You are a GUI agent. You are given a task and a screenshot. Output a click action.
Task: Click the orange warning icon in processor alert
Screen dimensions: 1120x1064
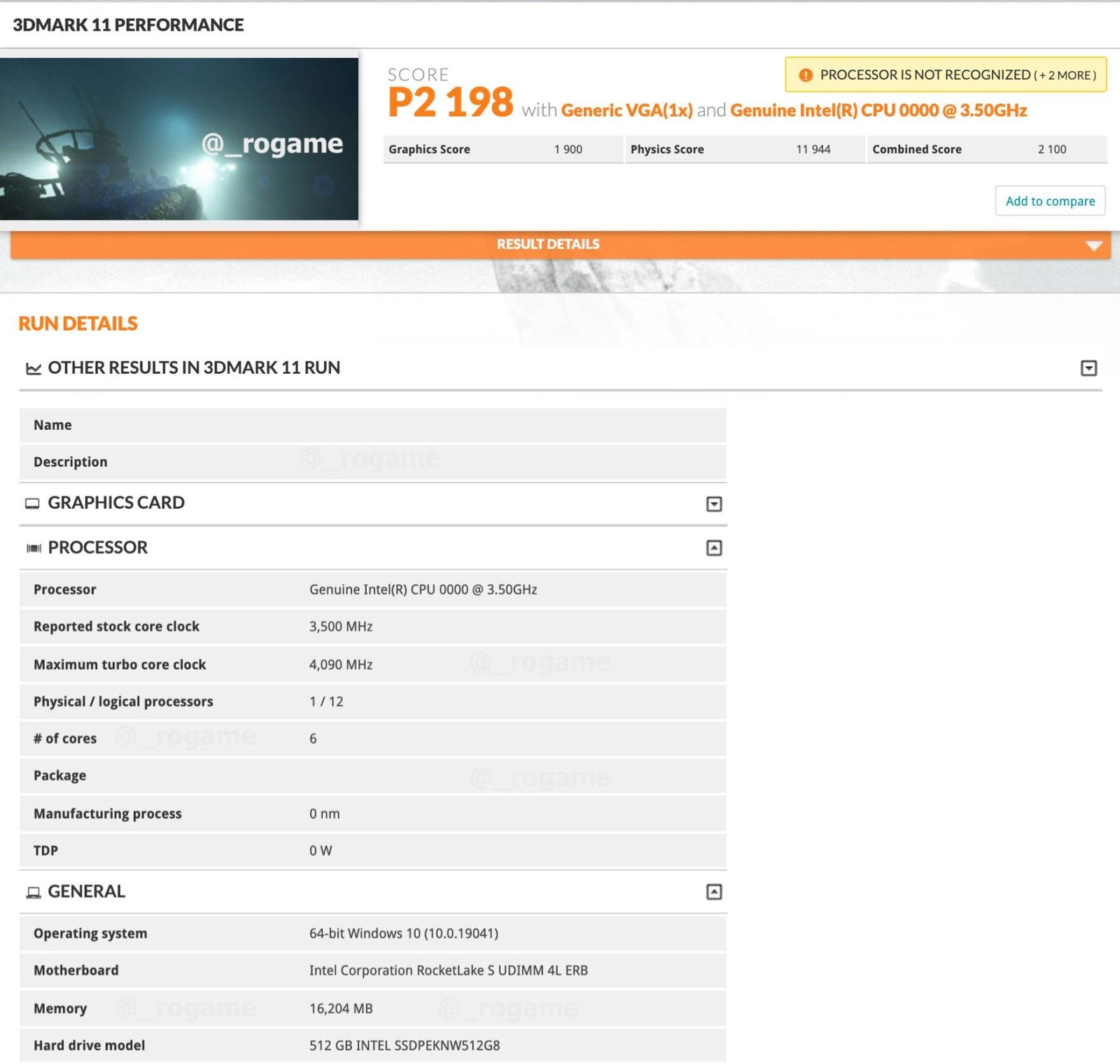(806, 75)
